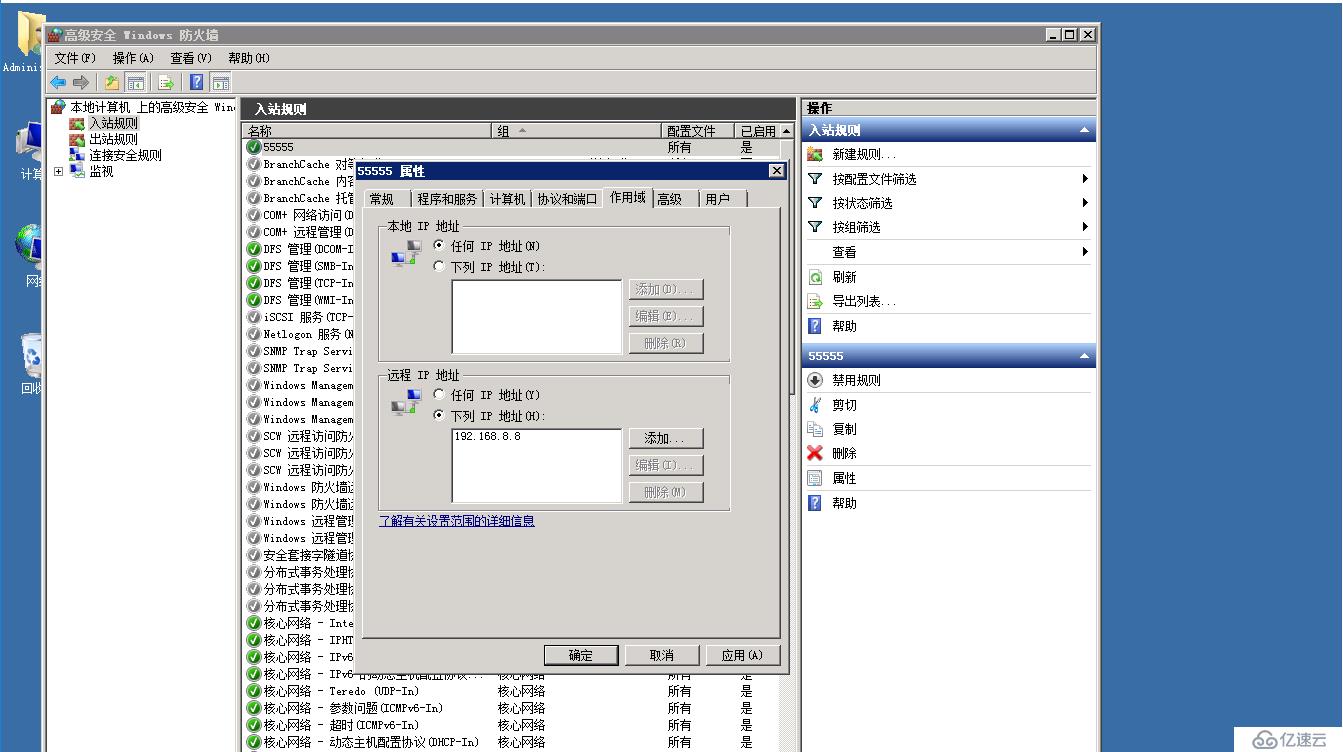Click the 确定 button
Viewport: 1343px width, 752px height.
(581, 655)
